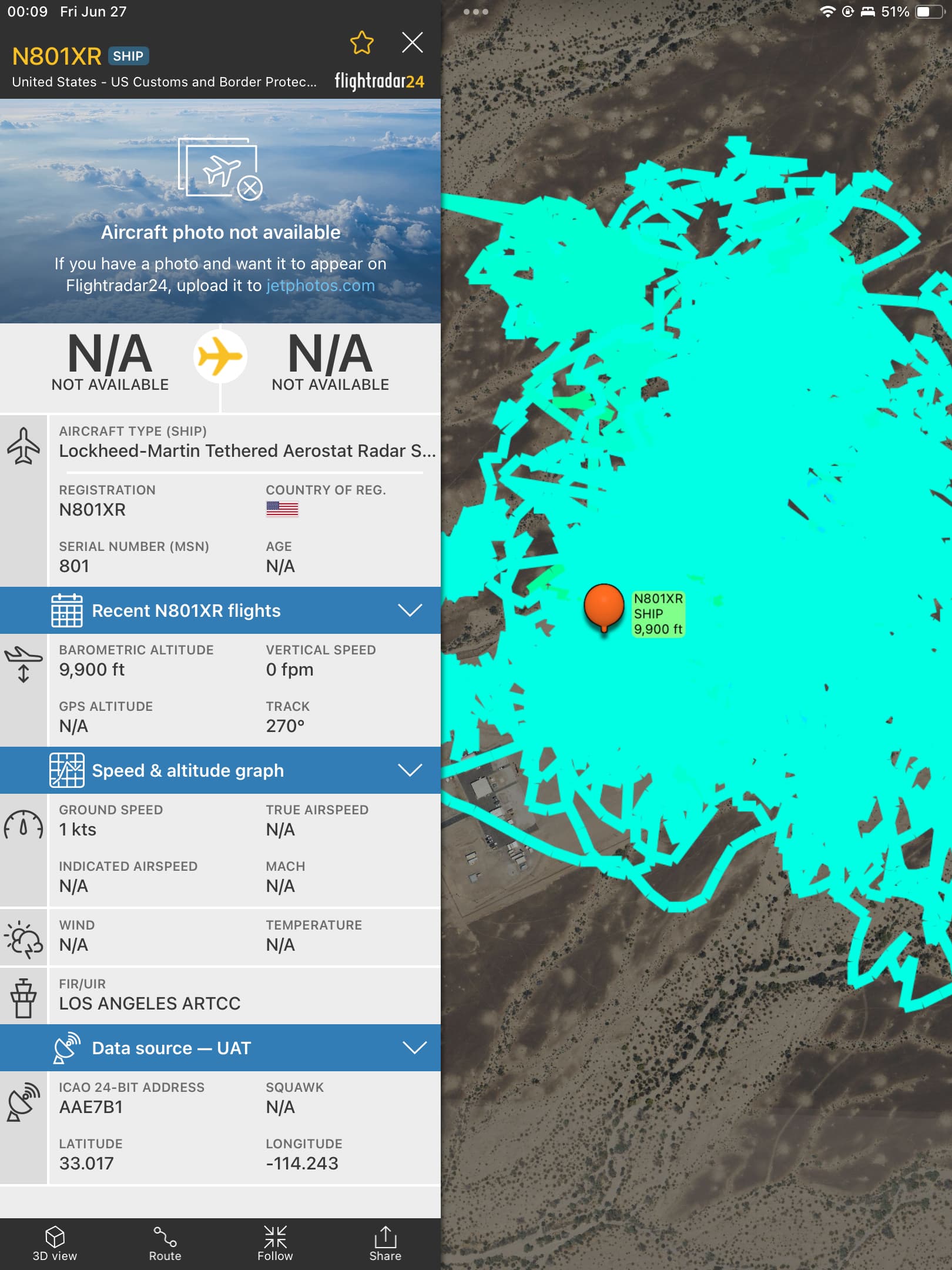Tap the weather wind icon
Viewport: 952px width, 1270px height.
coord(24,939)
